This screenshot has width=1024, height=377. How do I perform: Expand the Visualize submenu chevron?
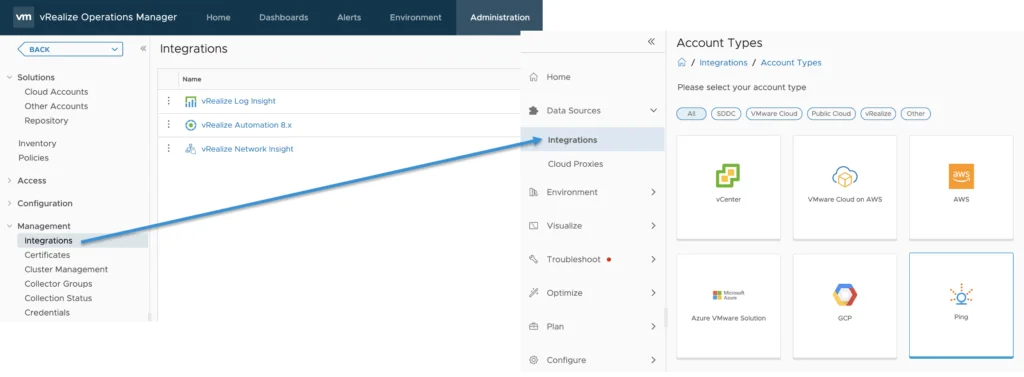point(653,225)
